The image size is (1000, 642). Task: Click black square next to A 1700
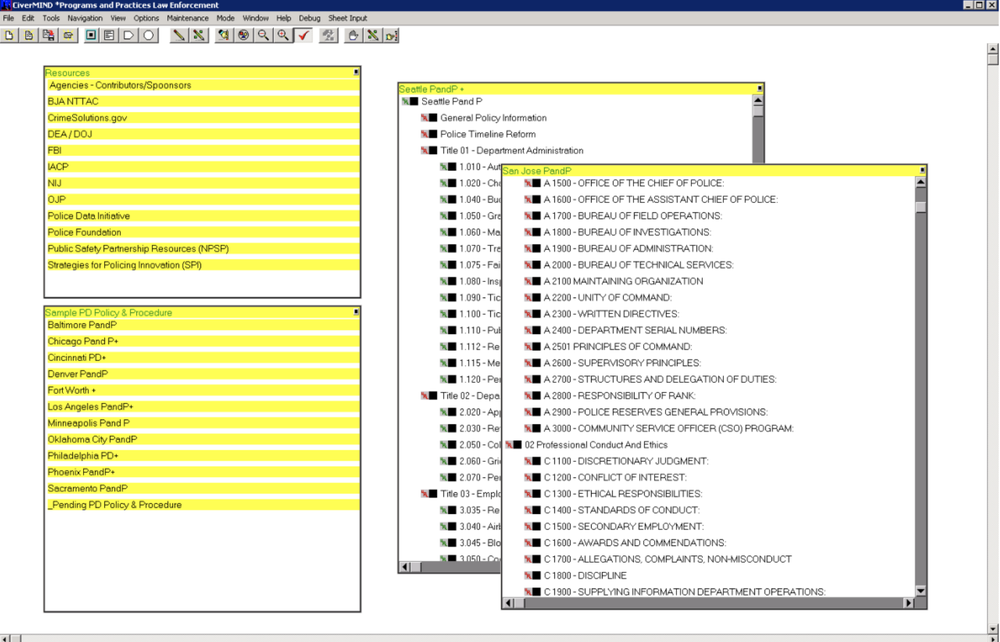[x=536, y=216]
